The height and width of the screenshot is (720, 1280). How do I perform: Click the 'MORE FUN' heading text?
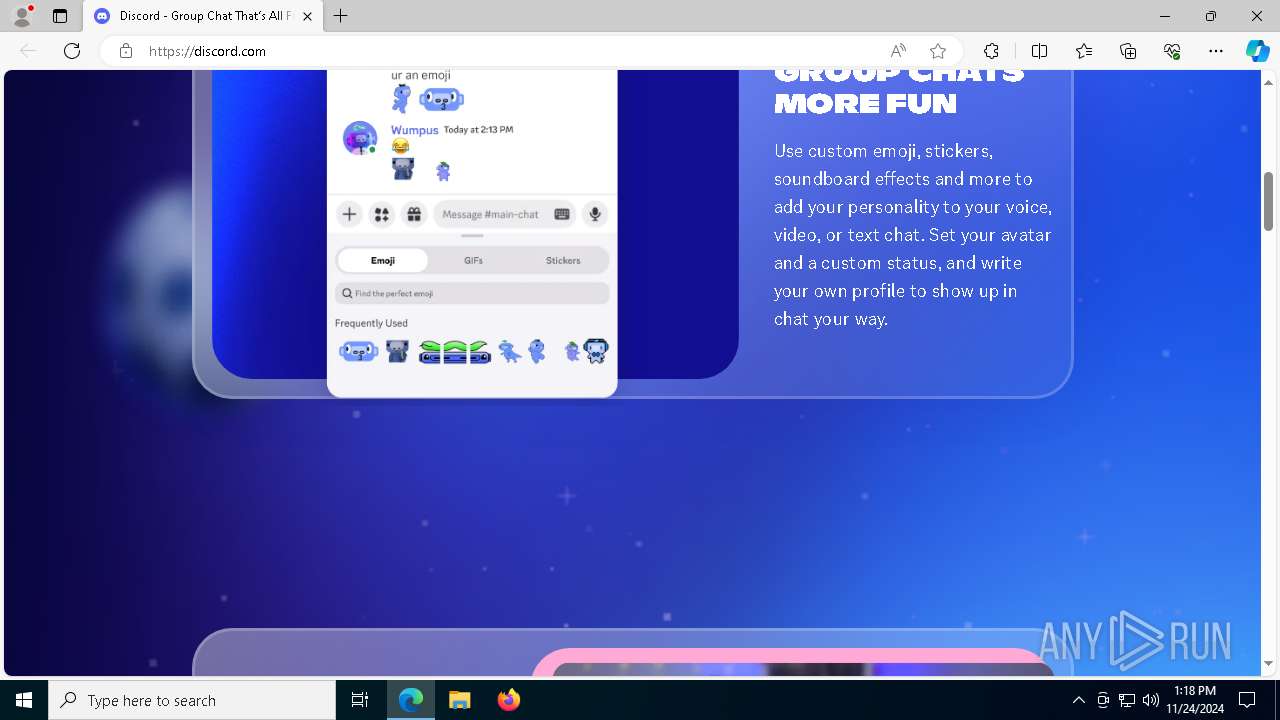tap(865, 103)
